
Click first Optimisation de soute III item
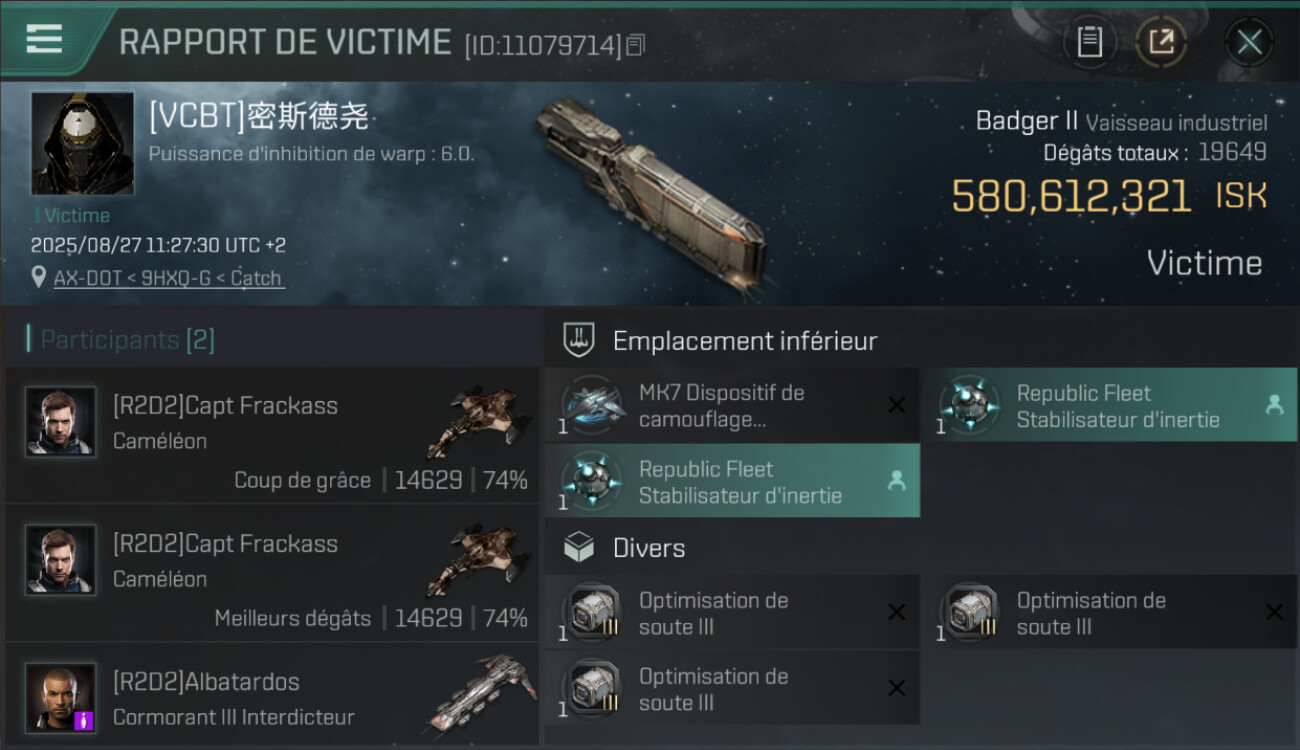point(732,613)
